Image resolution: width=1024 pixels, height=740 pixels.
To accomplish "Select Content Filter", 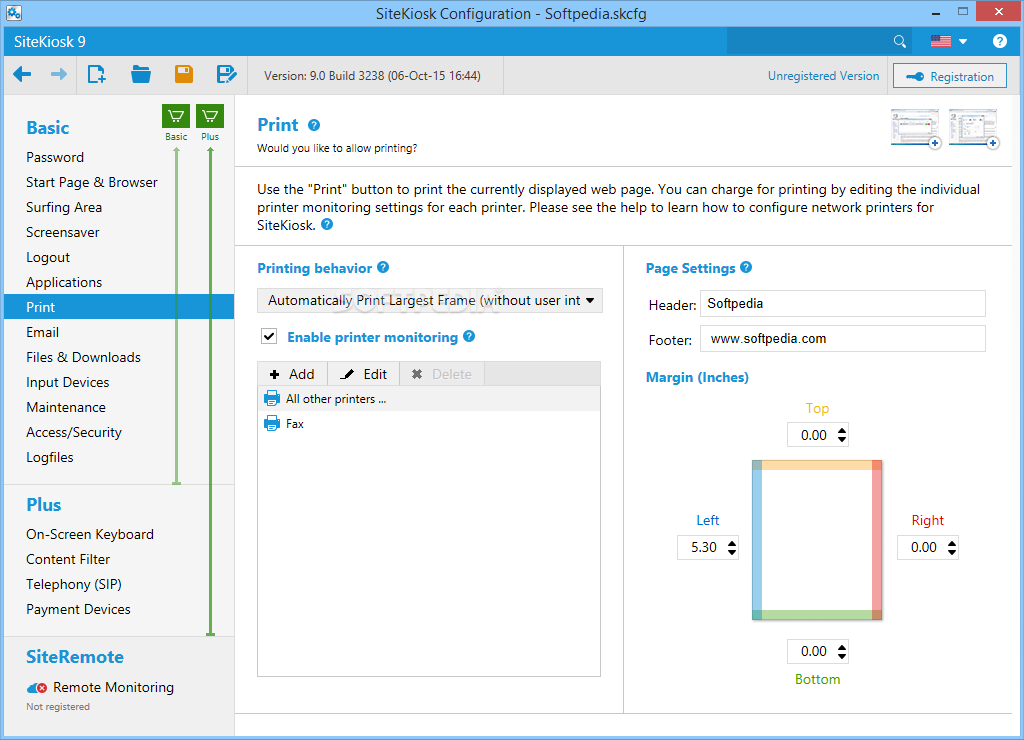I will click(68, 559).
